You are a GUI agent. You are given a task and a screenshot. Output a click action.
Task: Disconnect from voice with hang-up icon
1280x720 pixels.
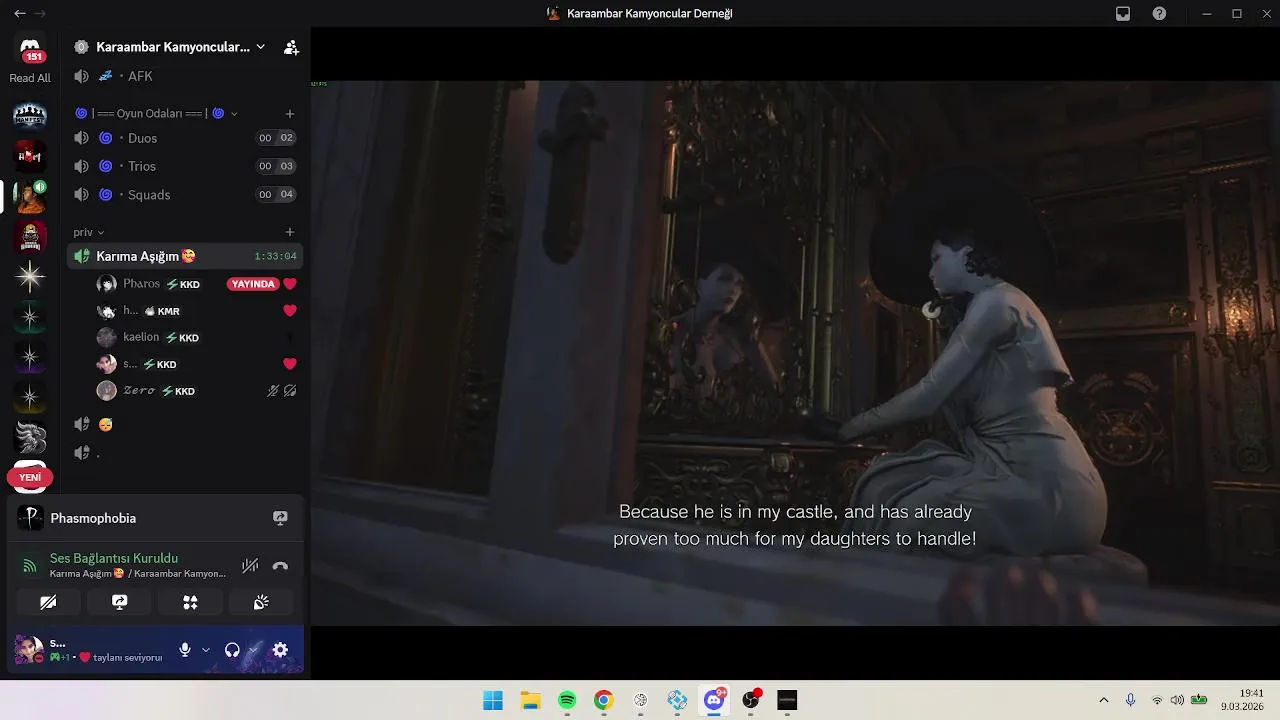coord(280,566)
